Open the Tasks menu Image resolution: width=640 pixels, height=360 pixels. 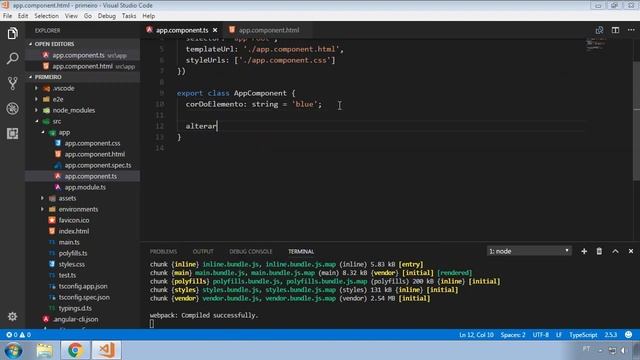pos(129,16)
